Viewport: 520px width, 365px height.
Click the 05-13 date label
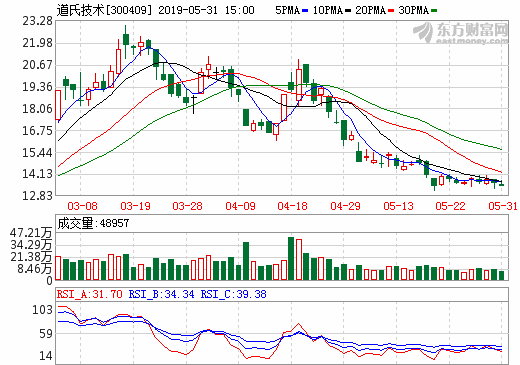[x=398, y=206]
